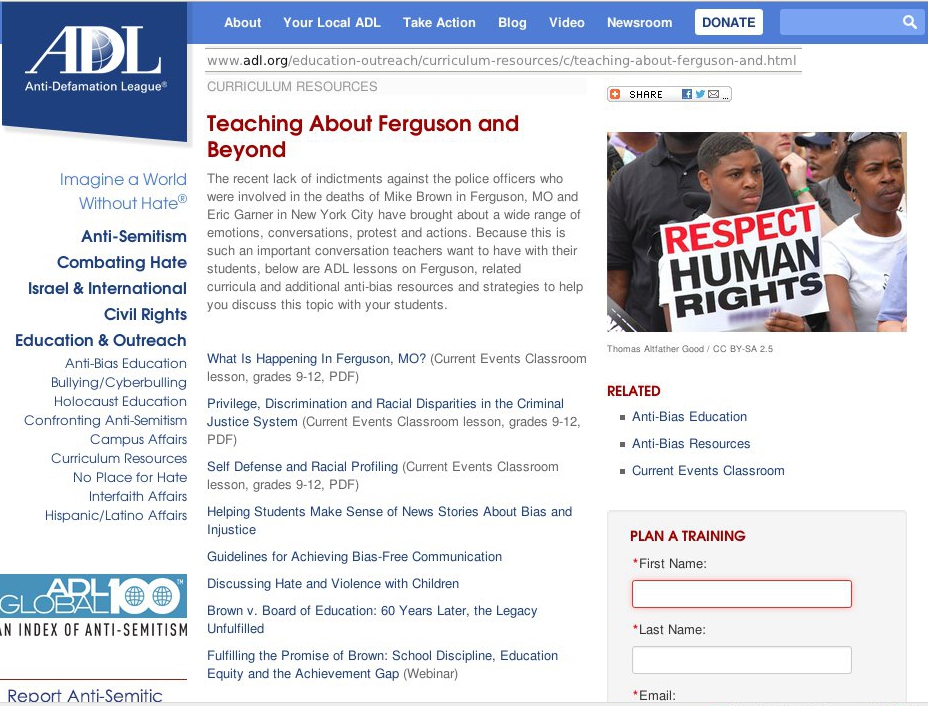Share page via Twitter icon
Screen dimensions: 928x706
click(700, 94)
